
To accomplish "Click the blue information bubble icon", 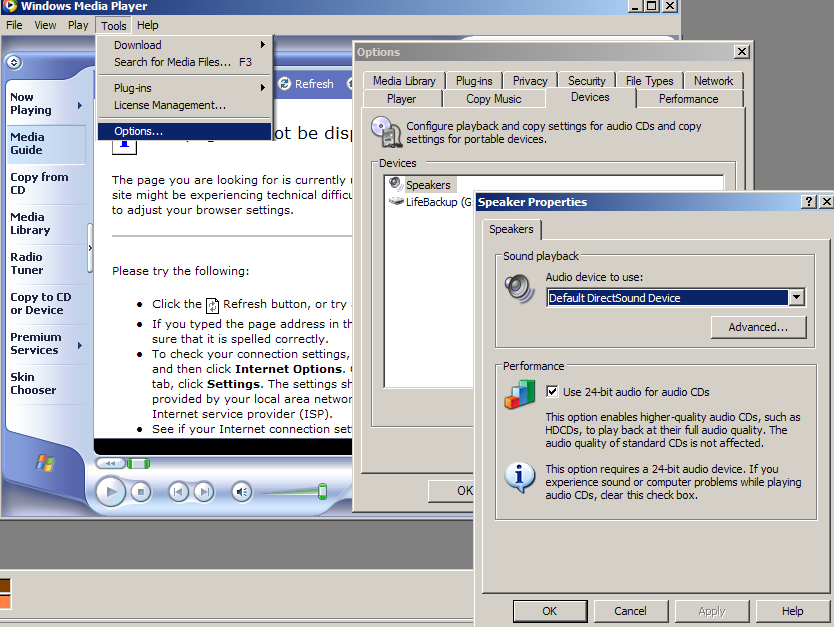I will [519, 477].
